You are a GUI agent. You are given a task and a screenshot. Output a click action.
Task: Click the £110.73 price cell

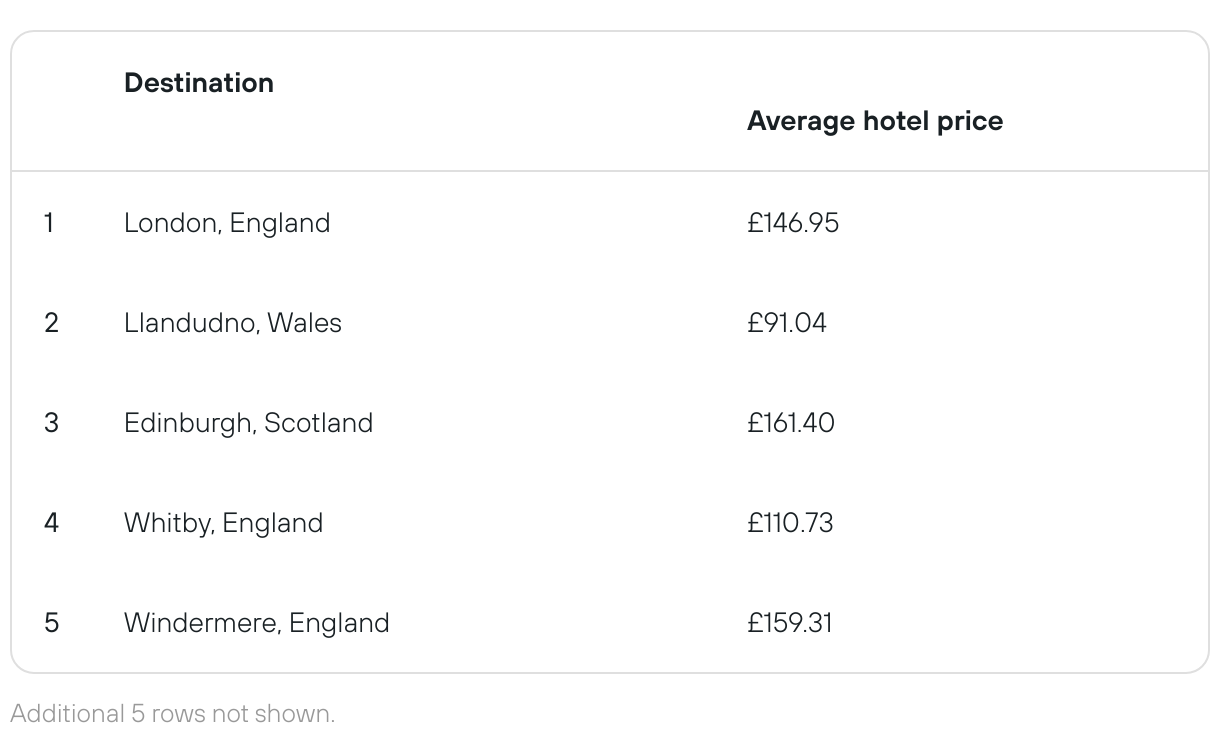tap(790, 523)
